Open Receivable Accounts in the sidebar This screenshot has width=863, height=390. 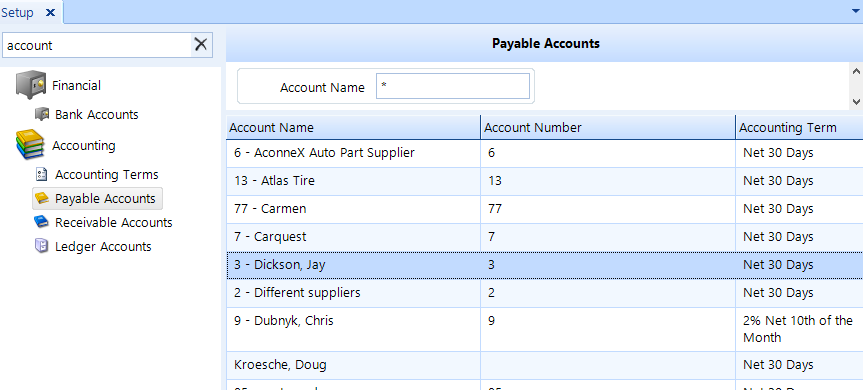(113, 222)
